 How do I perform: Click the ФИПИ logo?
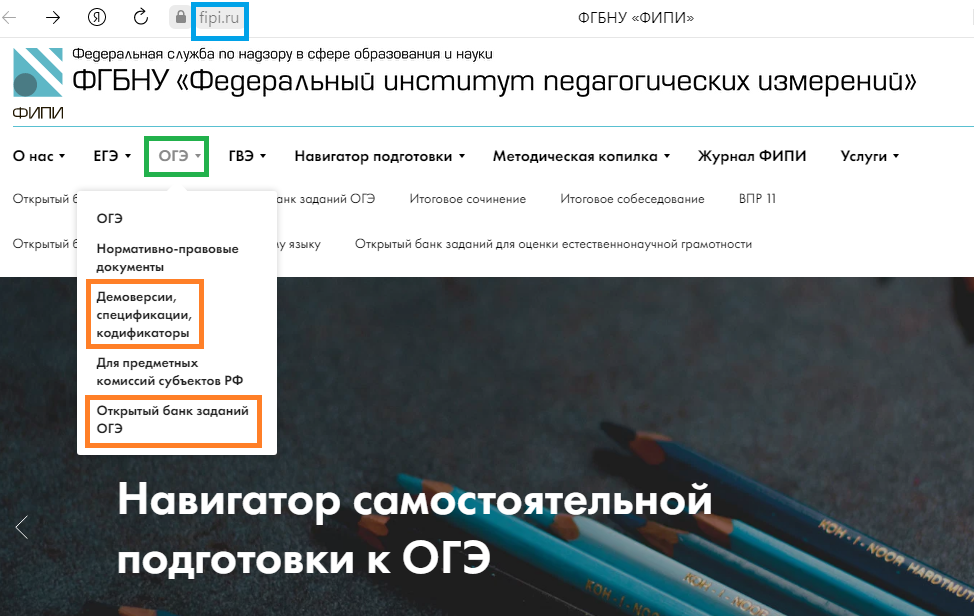click(x=38, y=84)
